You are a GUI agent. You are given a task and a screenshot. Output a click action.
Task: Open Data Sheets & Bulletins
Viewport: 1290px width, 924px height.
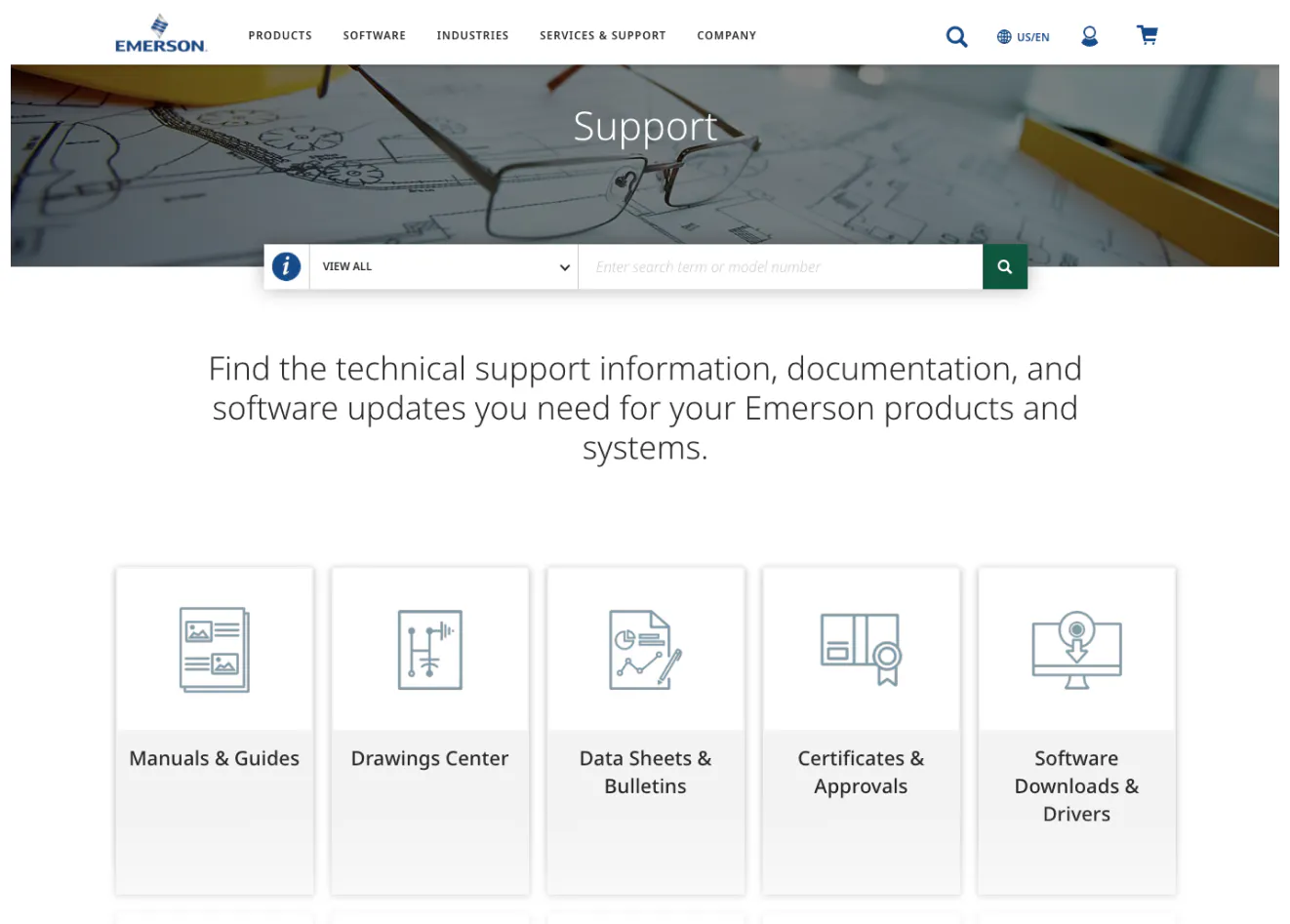(646, 772)
